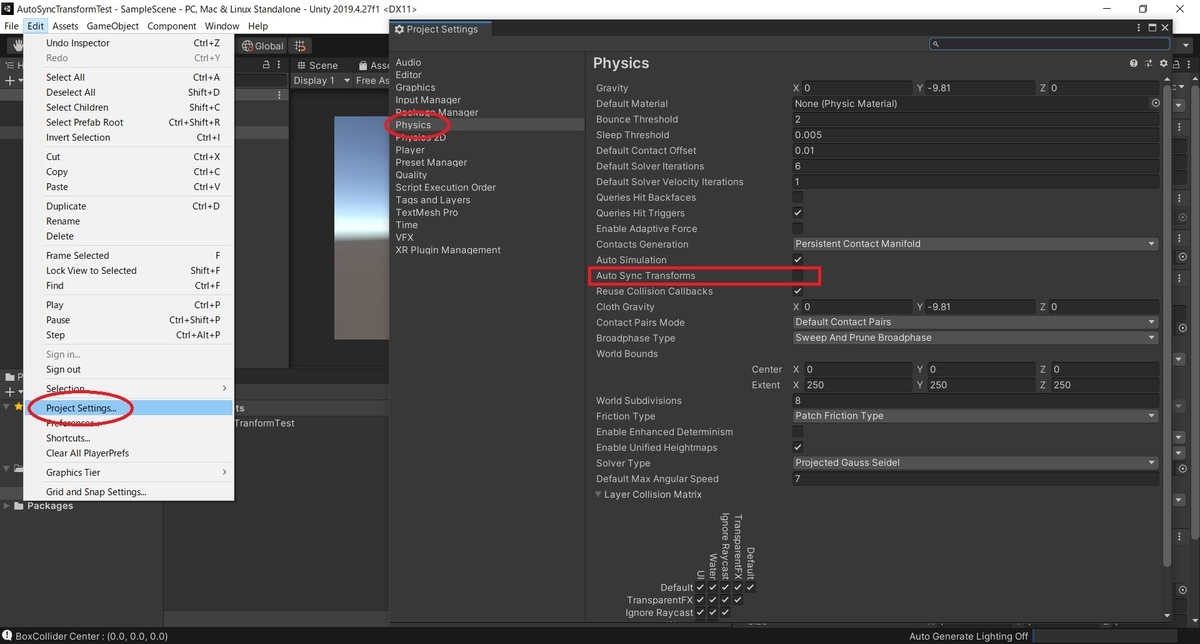Screen dimensions: 1200x644
Task: Enable Adaptive Force checkbox
Action: (x=798, y=229)
